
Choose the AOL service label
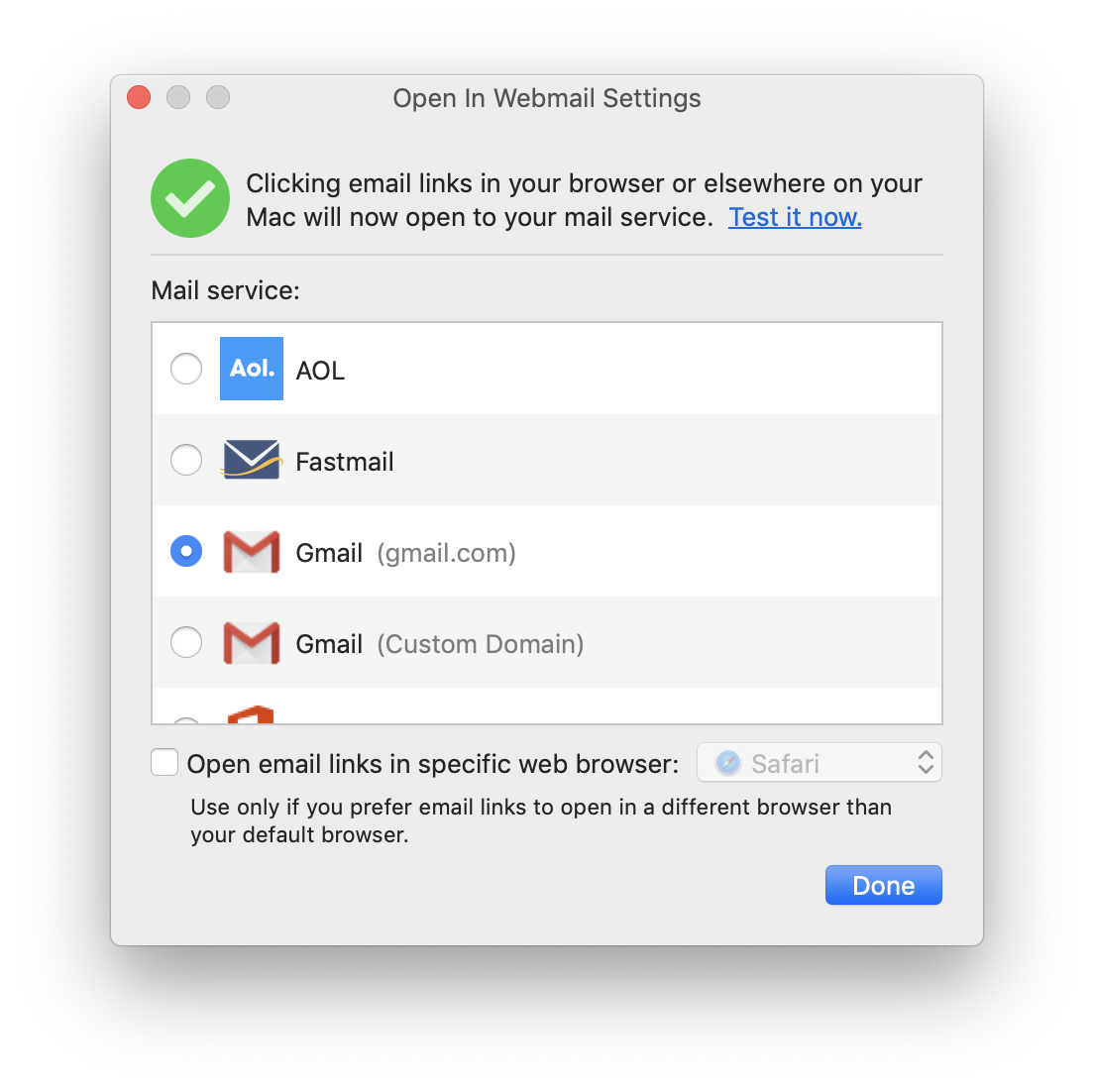[320, 371]
